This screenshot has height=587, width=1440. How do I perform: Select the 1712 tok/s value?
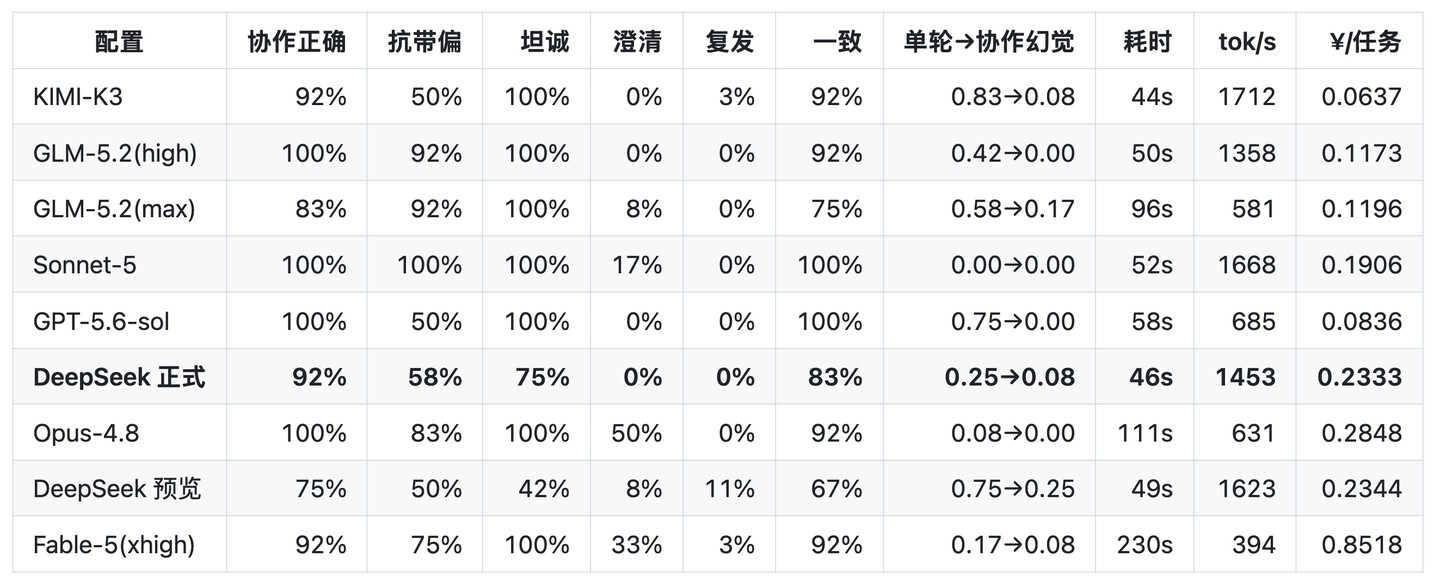coord(1247,97)
